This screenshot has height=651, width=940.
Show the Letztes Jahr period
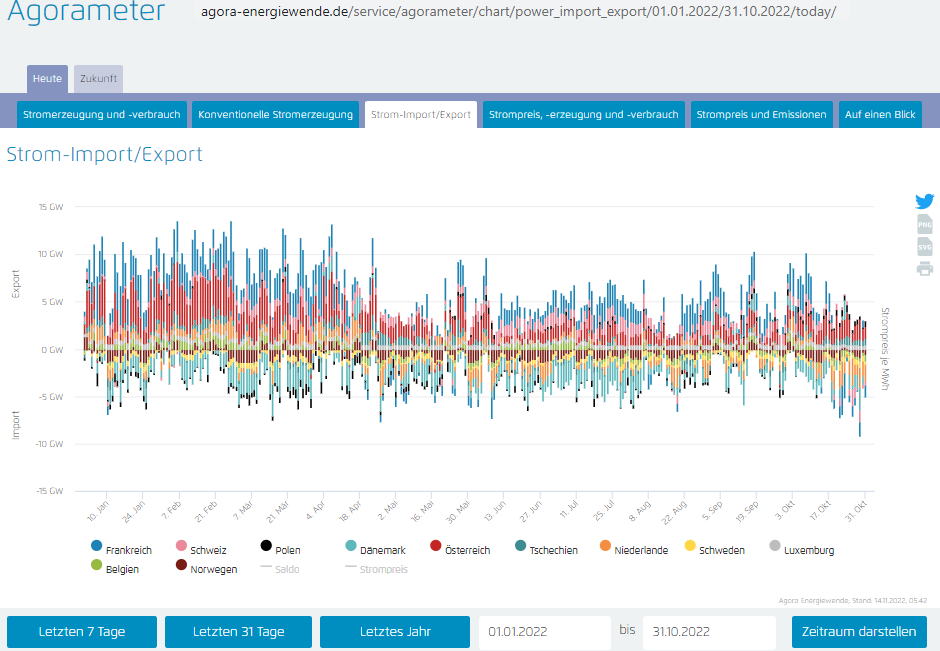(x=394, y=632)
